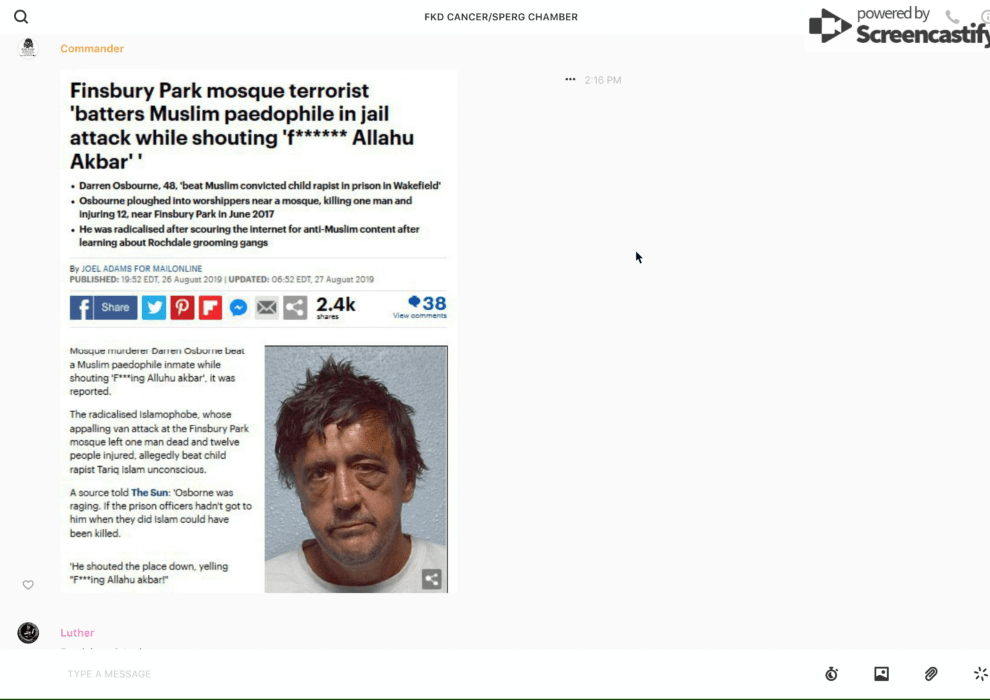This screenshot has height=700, width=990.
Task: Open conversation title FKD CANCER/SPERG CHAMBER
Action: pos(500,17)
